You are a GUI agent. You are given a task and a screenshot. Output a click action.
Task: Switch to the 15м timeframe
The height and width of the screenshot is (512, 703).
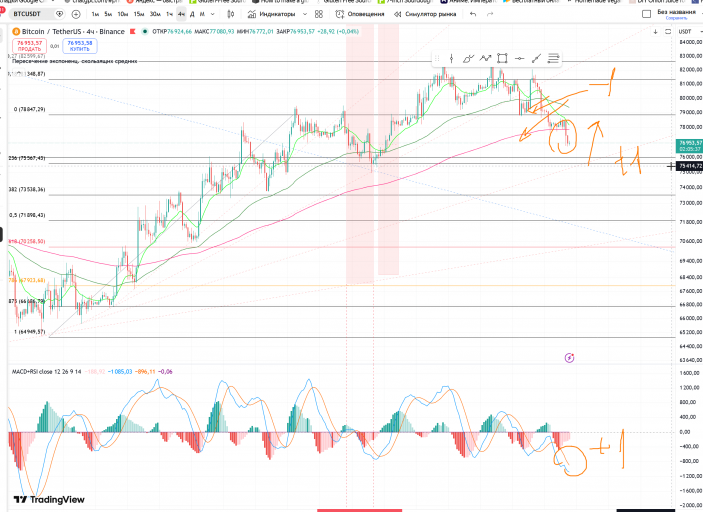pos(139,14)
